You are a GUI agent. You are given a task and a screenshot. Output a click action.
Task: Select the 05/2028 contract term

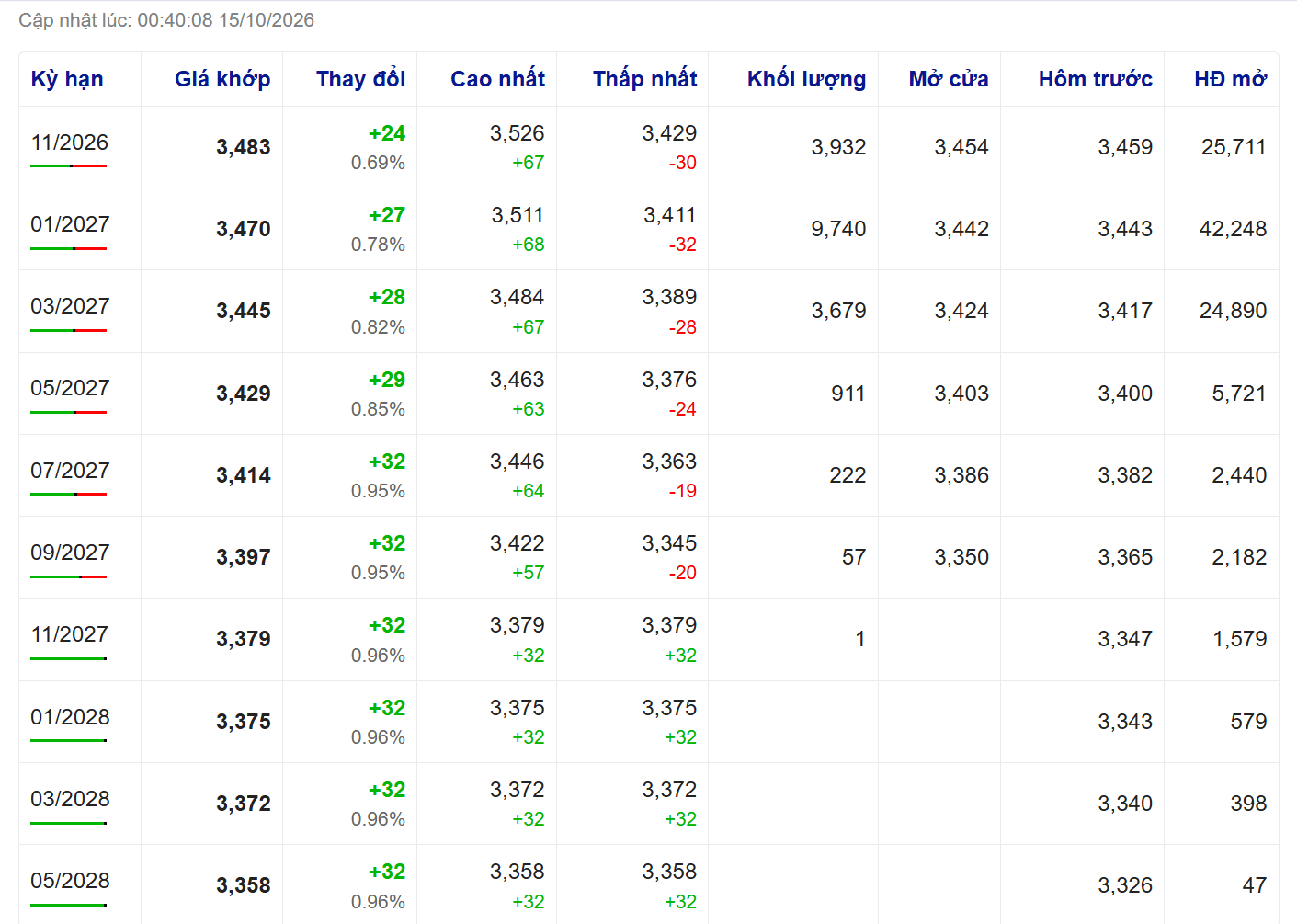pos(70,881)
